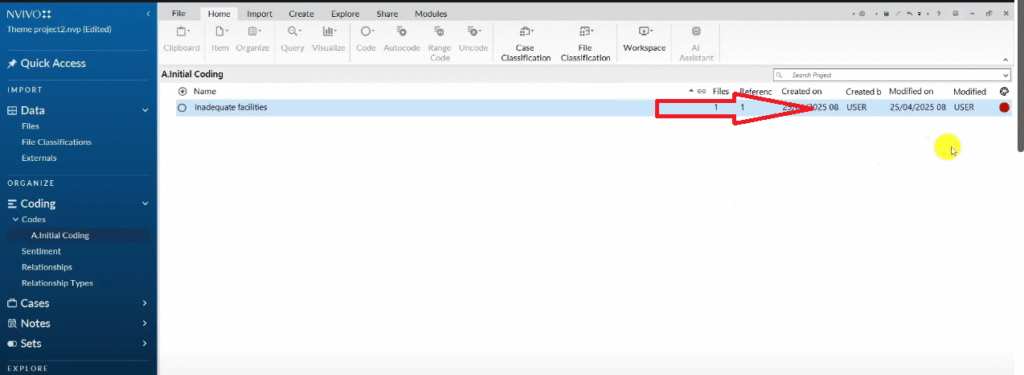Switch to the Import tab
1024x375 pixels.
[259, 14]
